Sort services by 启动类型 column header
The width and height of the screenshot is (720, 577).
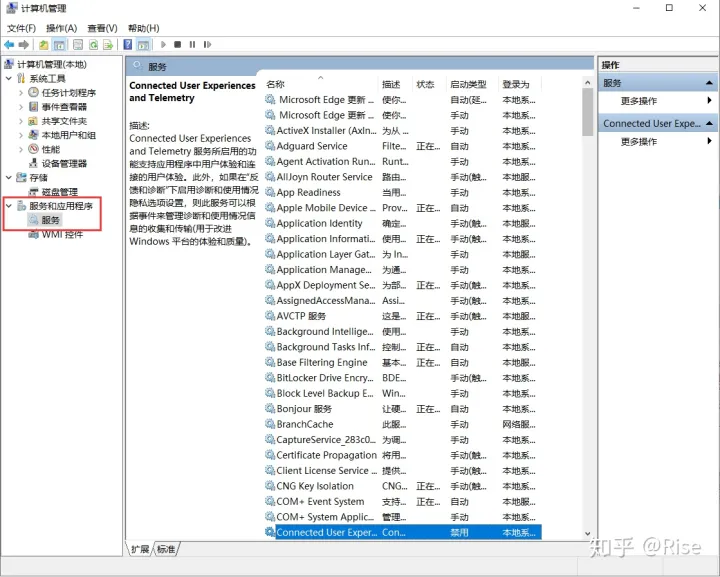click(x=472, y=84)
